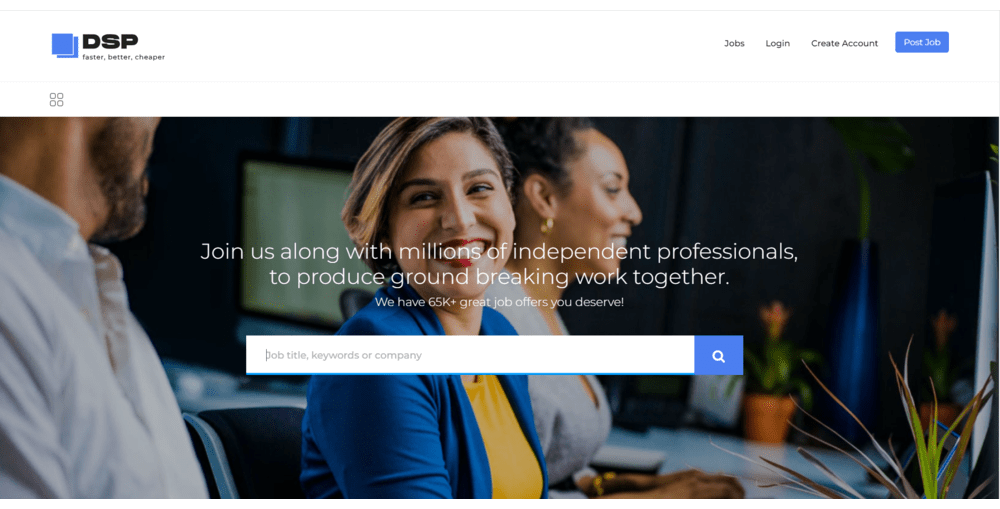
Task: Click the tall blue vase in the photo
Action: click(853, 332)
